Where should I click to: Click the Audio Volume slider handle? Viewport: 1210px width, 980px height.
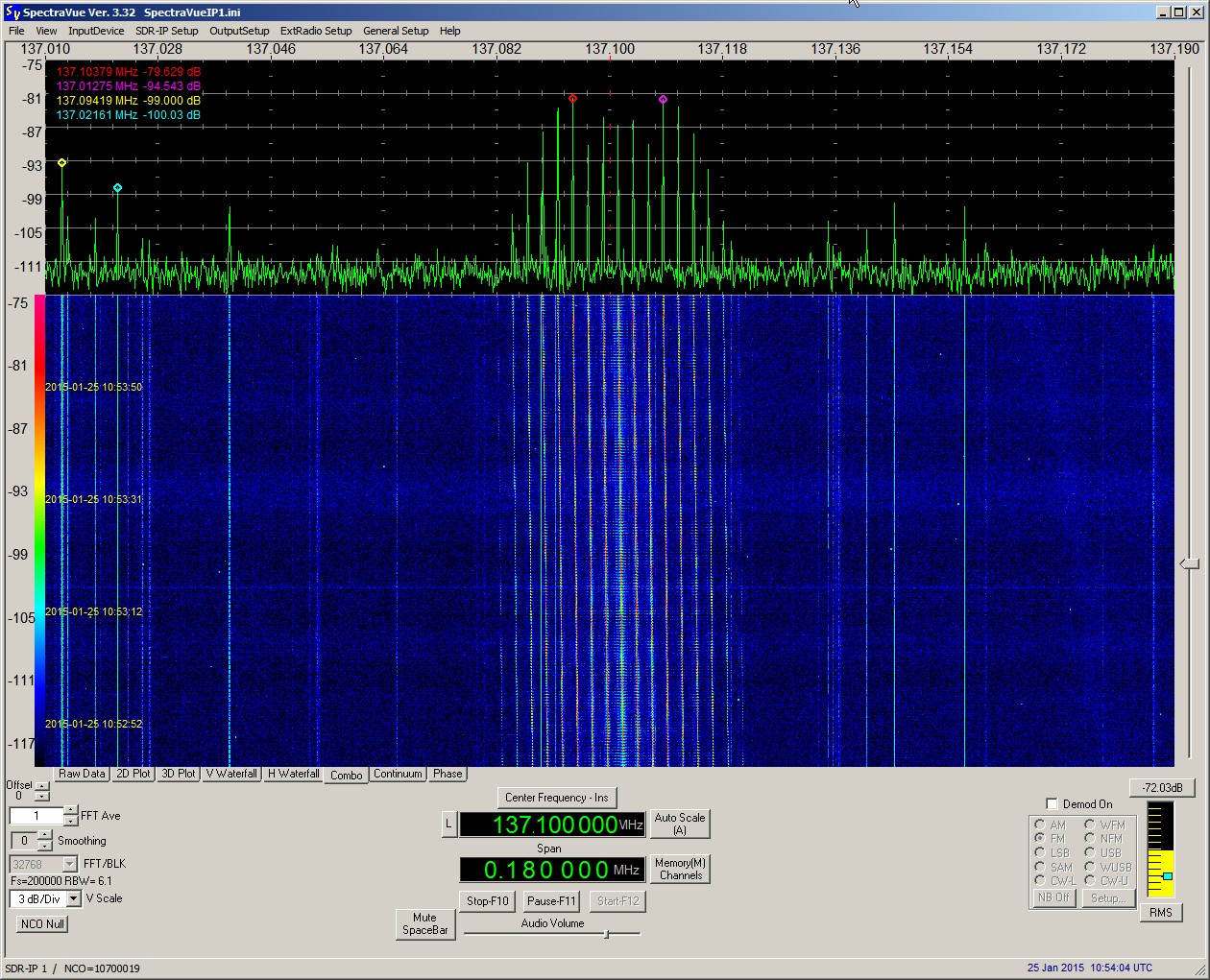click(606, 933)
